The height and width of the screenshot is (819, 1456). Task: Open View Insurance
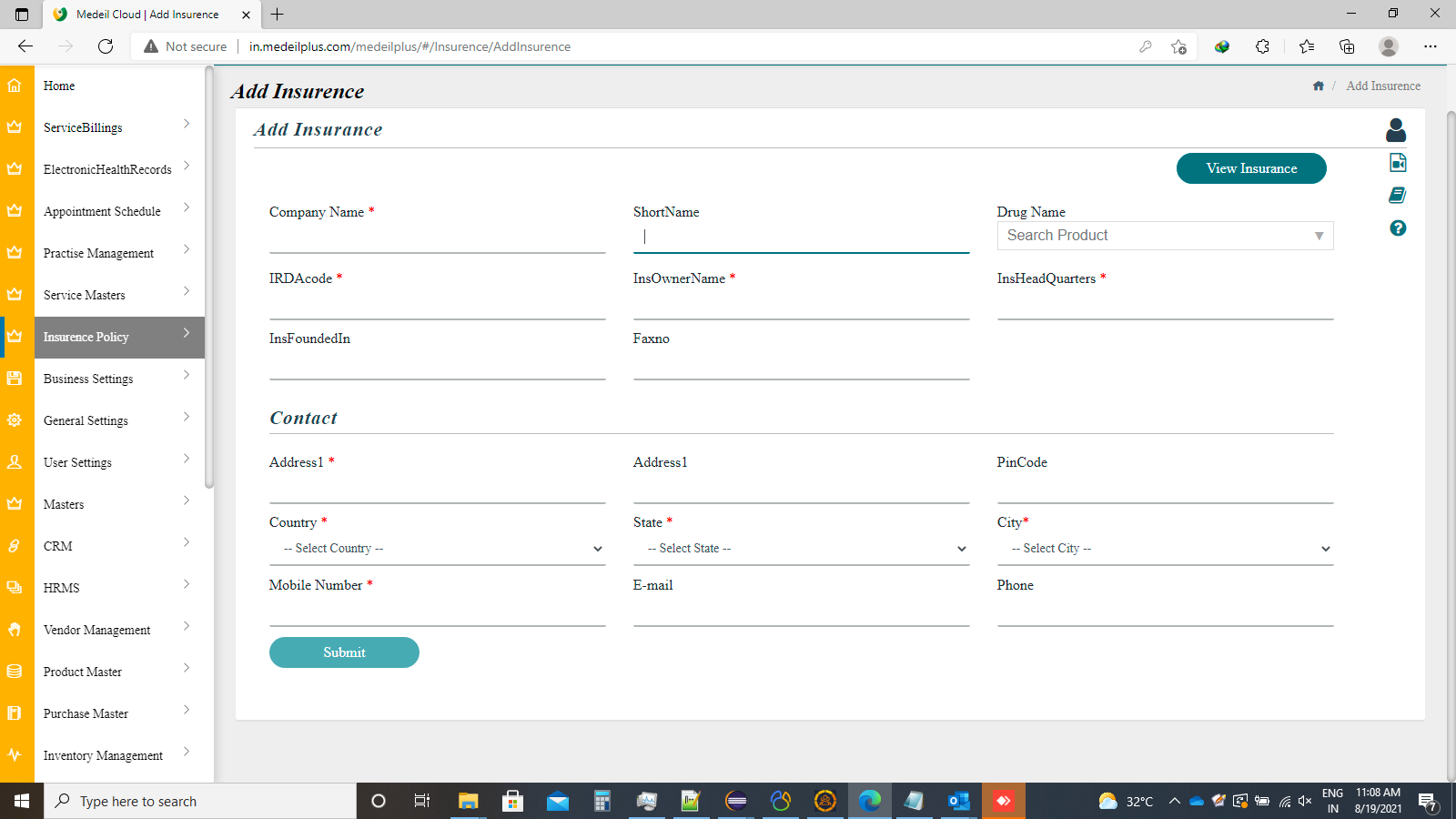point(1250,168)
